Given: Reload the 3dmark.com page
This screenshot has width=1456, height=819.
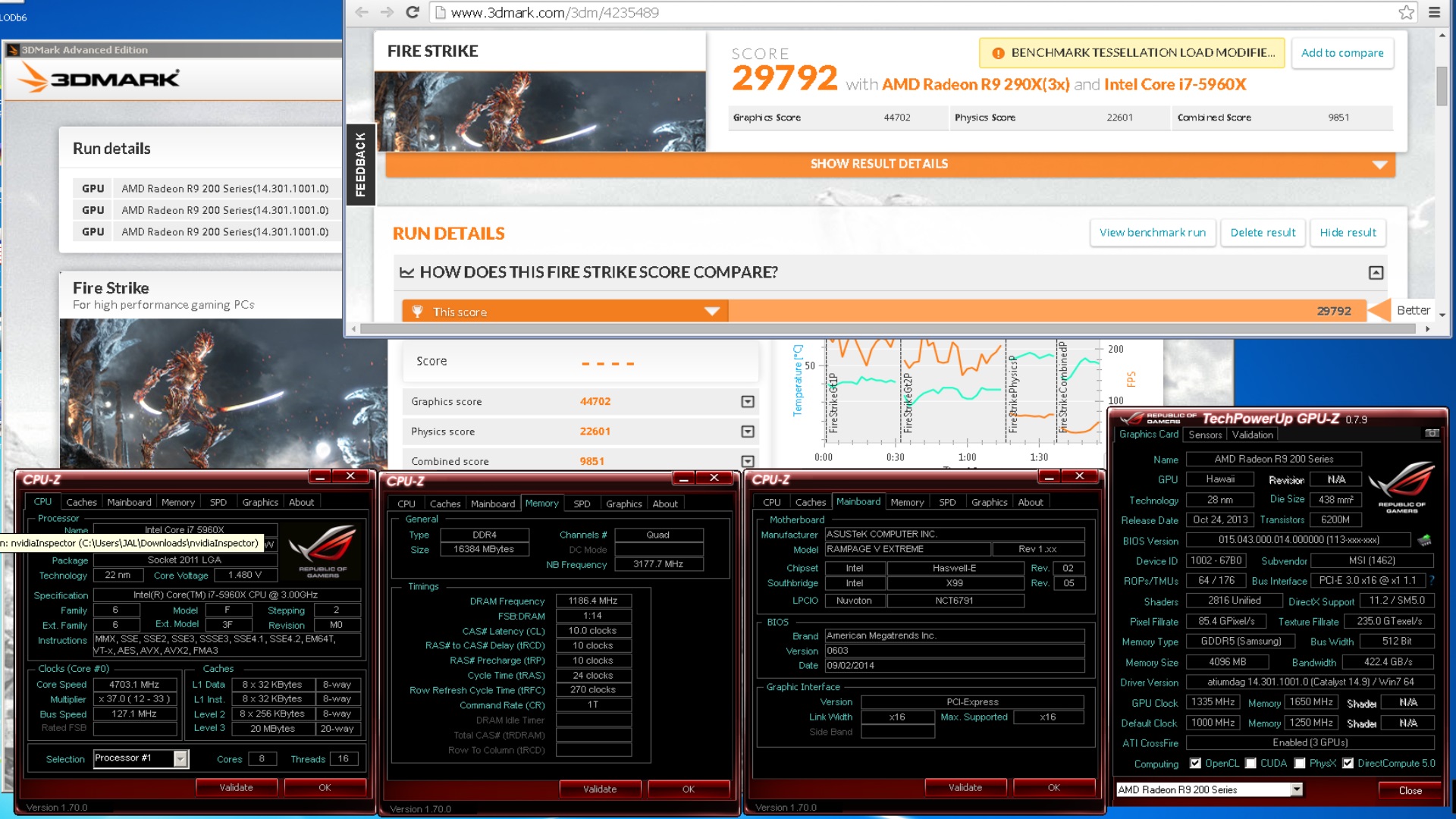Looking at the screenshot, I should click(x=413, y=12).
